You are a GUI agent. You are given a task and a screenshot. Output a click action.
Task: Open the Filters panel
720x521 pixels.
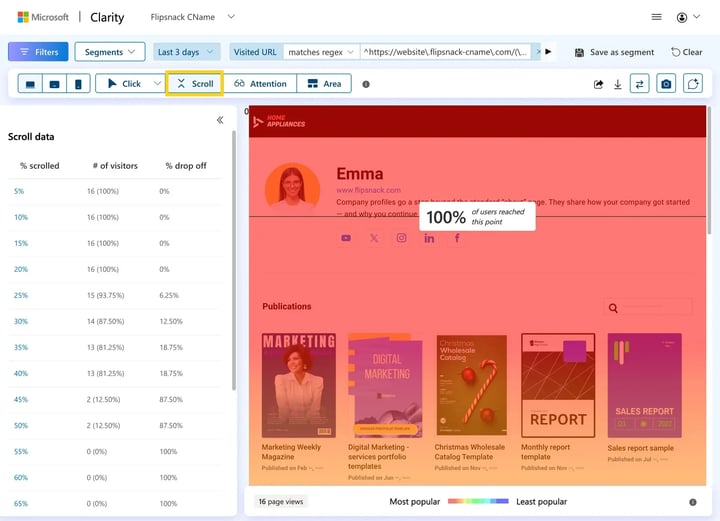38,52
